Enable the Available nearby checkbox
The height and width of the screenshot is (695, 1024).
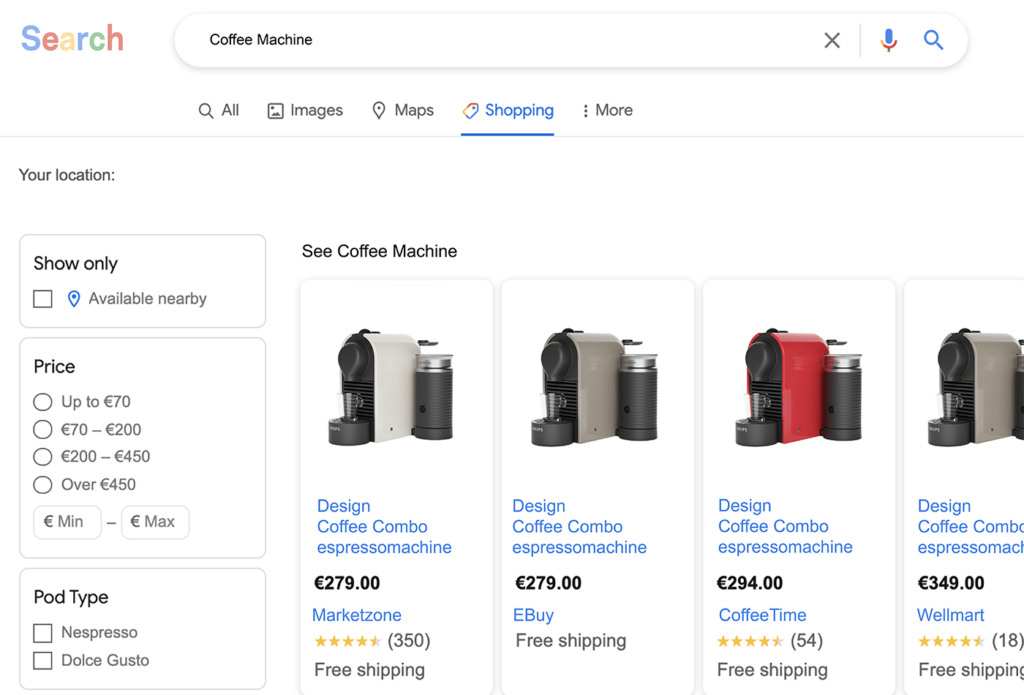point(43,299)
